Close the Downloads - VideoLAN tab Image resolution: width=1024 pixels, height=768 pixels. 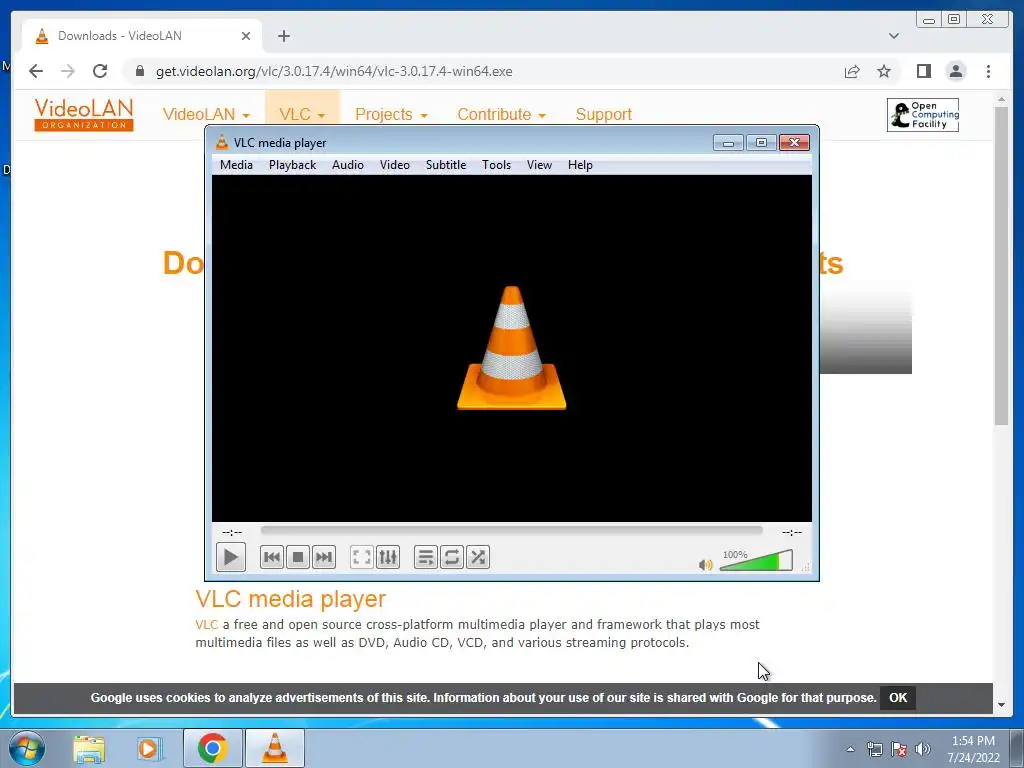point(246,36)
